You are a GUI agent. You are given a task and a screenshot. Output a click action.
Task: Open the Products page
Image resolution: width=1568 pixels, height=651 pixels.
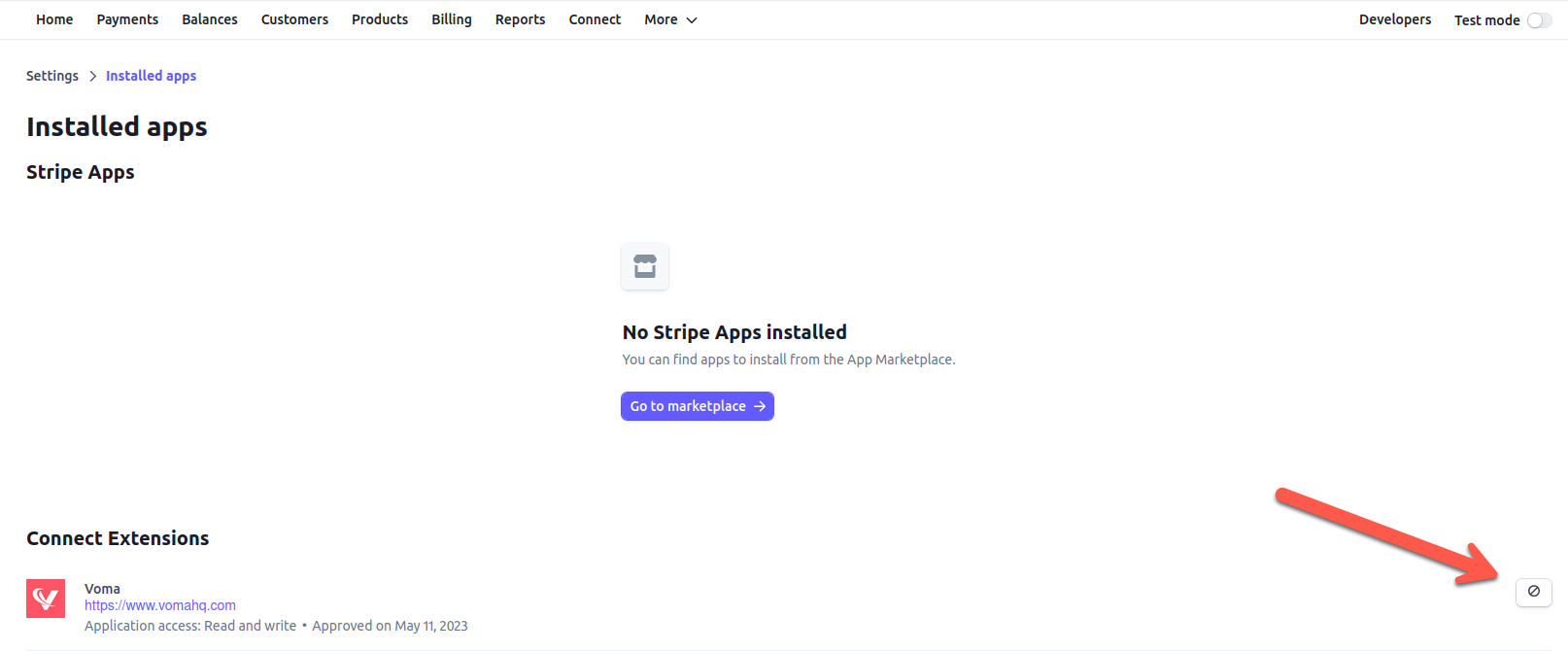(x=380, y=19)
